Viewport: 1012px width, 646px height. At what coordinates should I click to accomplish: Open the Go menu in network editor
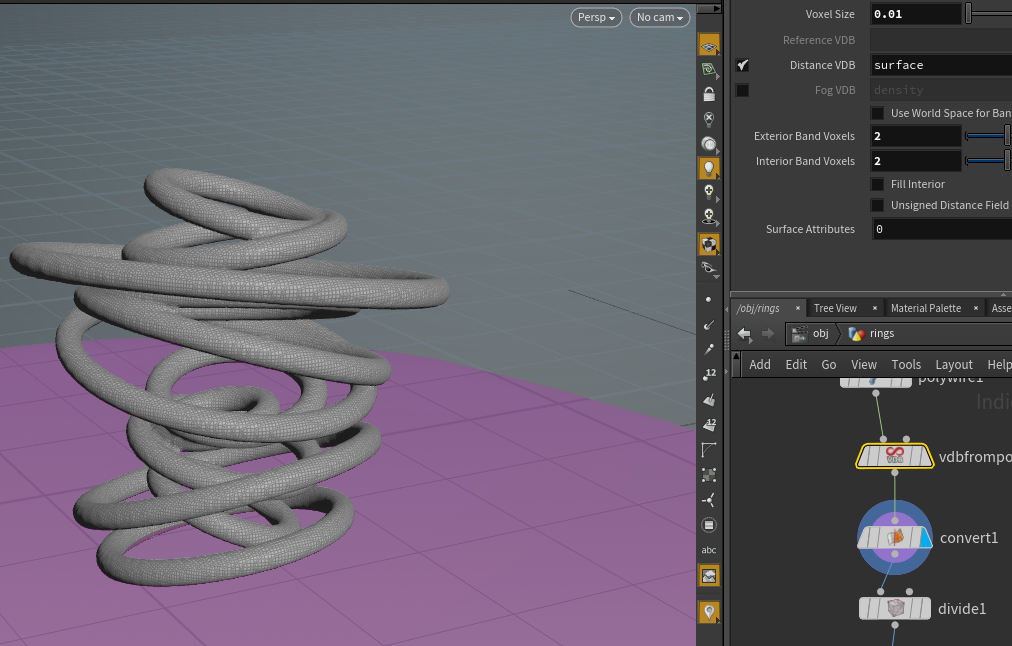pyautogui.click(x=829, y=365)
